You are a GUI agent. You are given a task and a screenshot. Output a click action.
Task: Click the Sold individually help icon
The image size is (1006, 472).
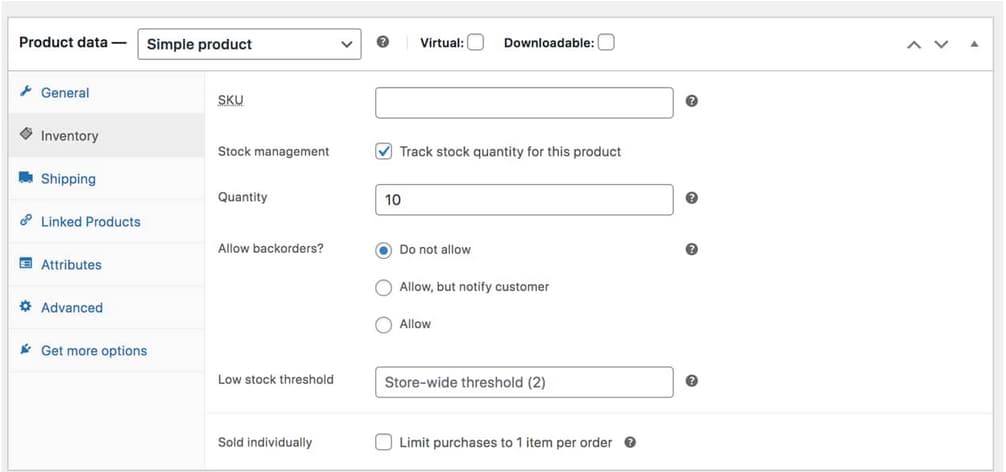pyautogui.click(x=630, y=442)
